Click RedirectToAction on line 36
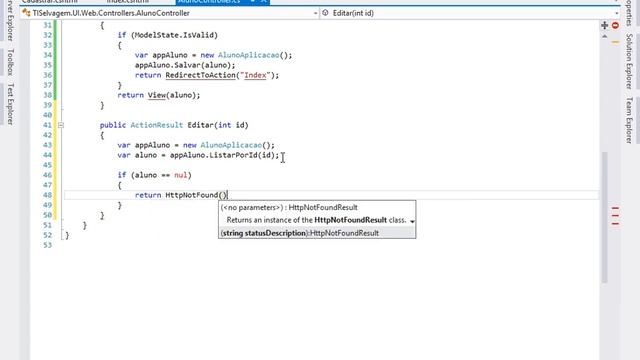This screenshot has width=640, height=360. click(x=200, y=75)
